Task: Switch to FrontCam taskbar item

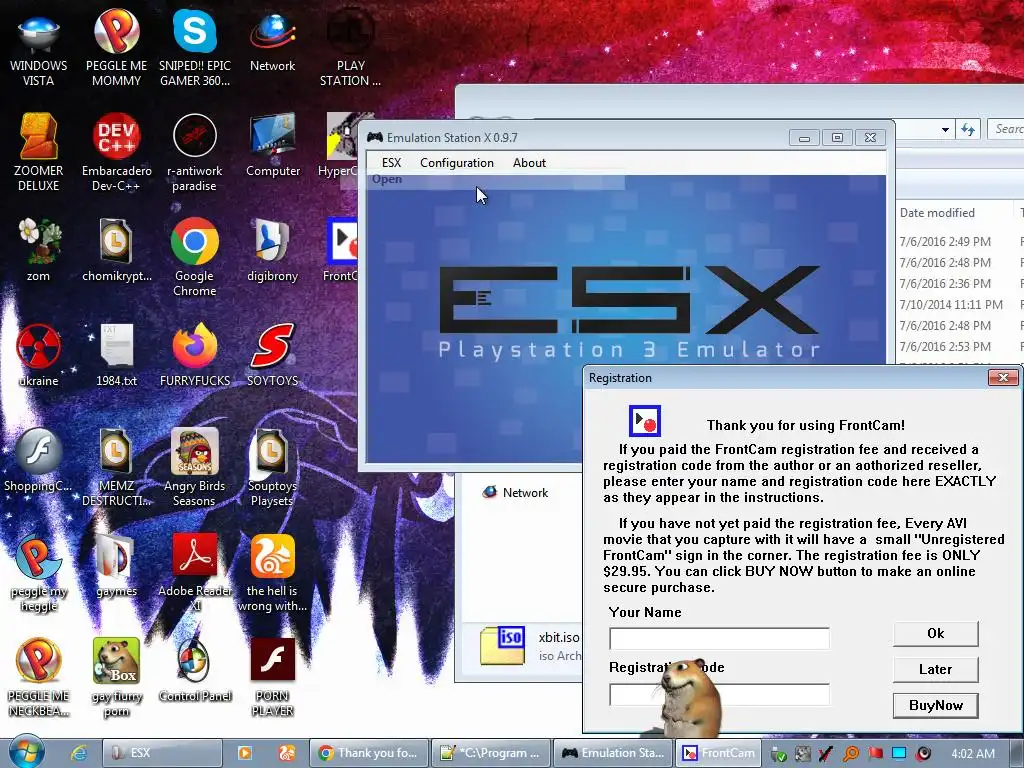Action: (718, 753)
